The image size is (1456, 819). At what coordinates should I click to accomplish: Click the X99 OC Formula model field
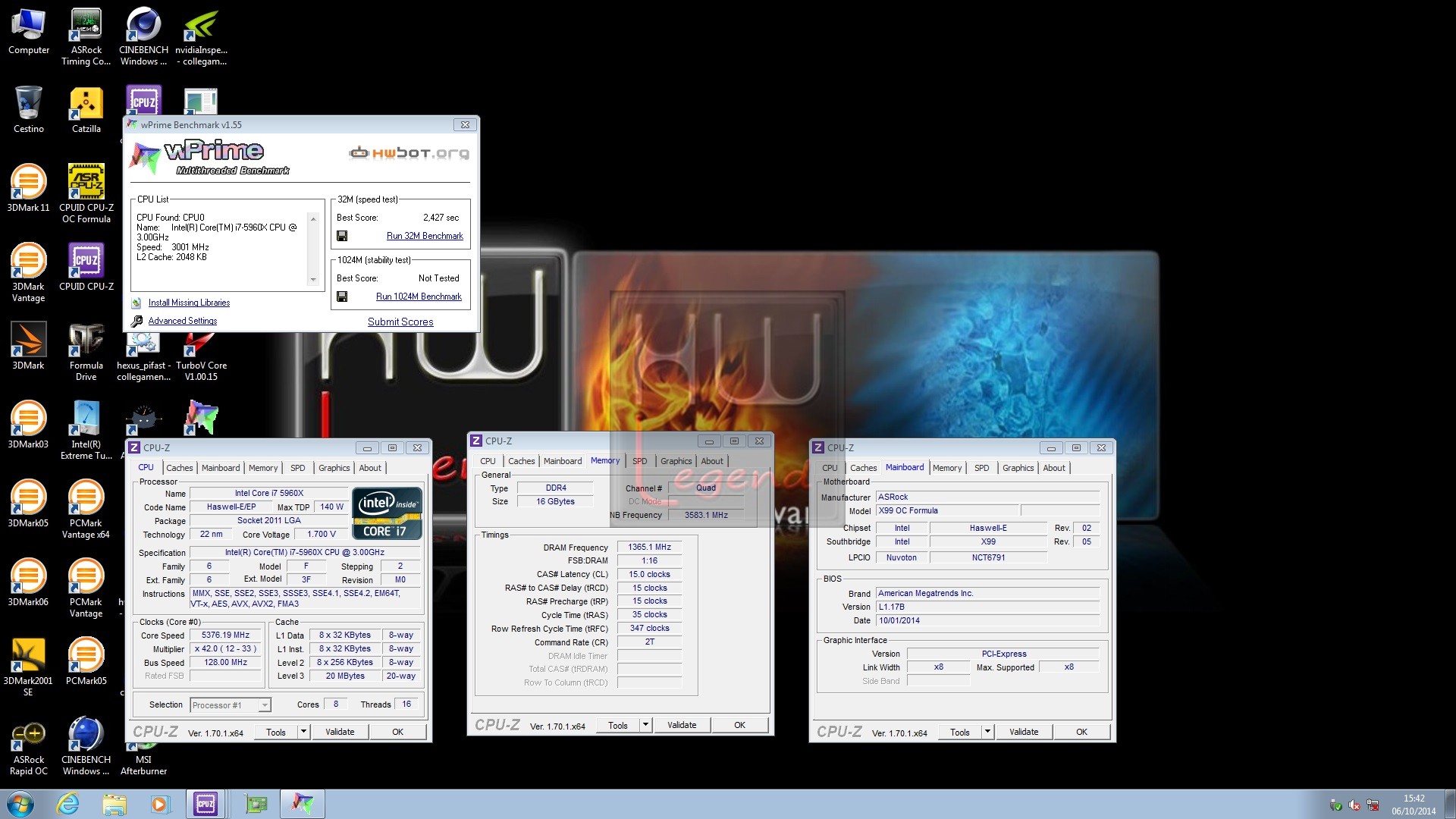(946, 510)
